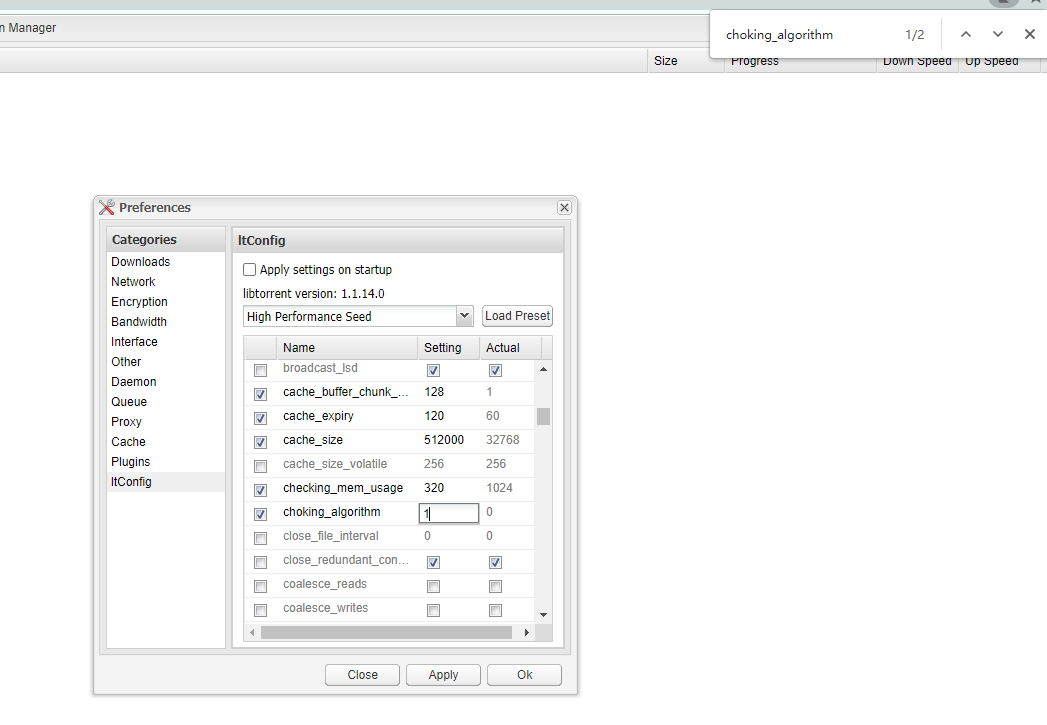
Task: Enable the close_file_interval row checkbox
Action: tap(260, 539)
